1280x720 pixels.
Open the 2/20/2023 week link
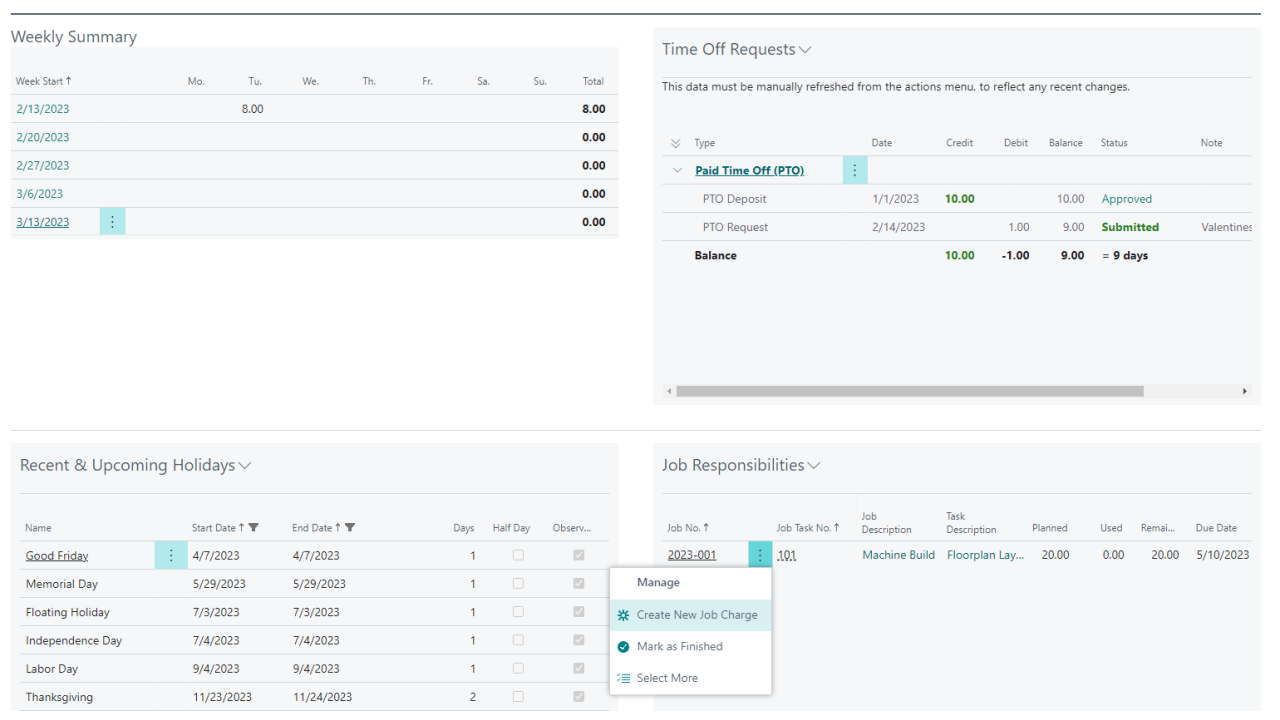[43, 137]
